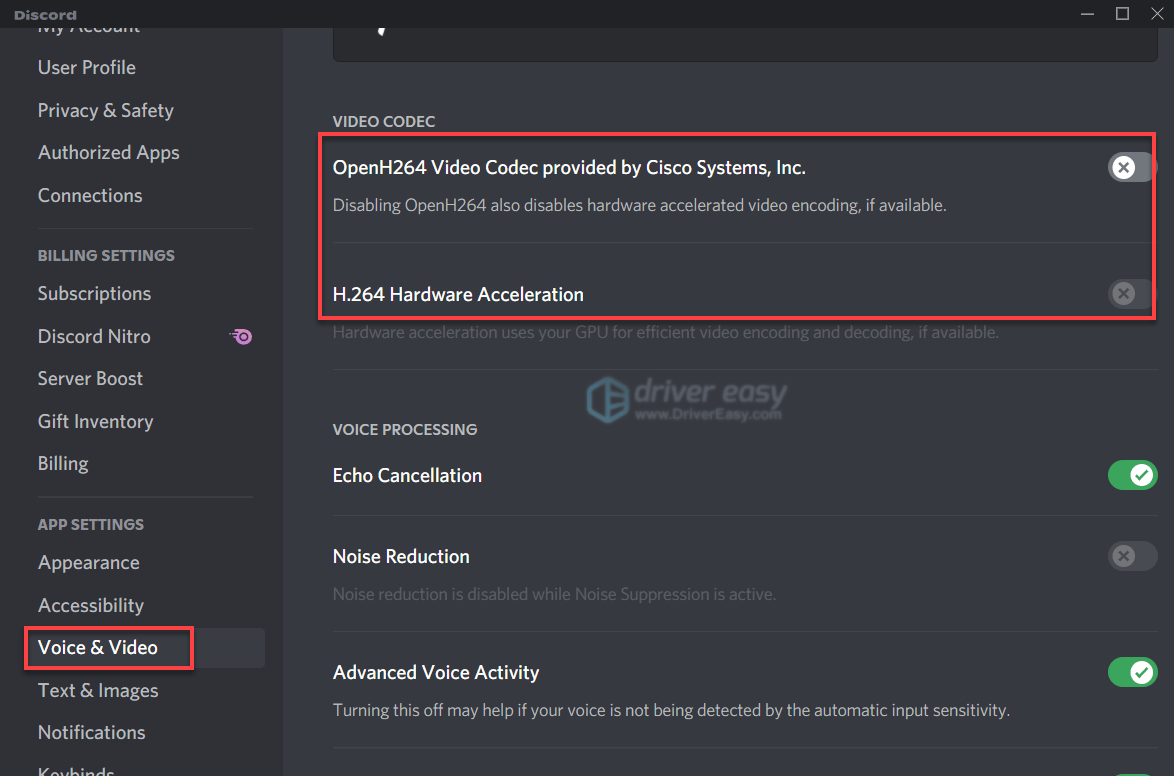
Task: Open the Server Boost page
Action: (90, 378)
